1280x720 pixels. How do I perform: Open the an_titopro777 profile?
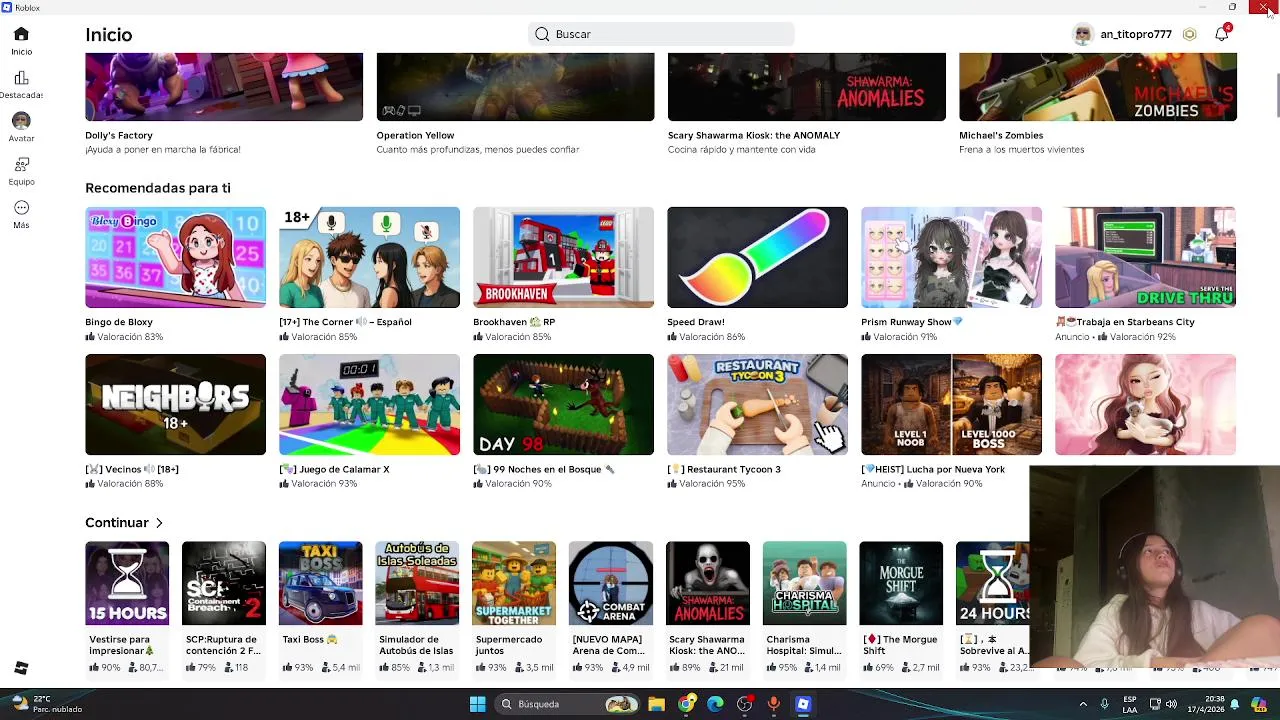pyautogui.click(x=1121, y=34)
